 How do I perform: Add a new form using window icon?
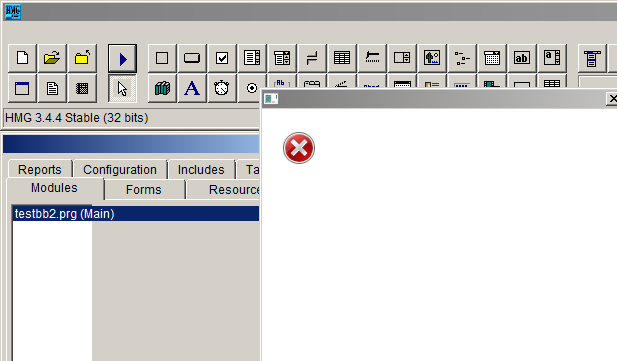pyautogui.click(x=22, y=88)
